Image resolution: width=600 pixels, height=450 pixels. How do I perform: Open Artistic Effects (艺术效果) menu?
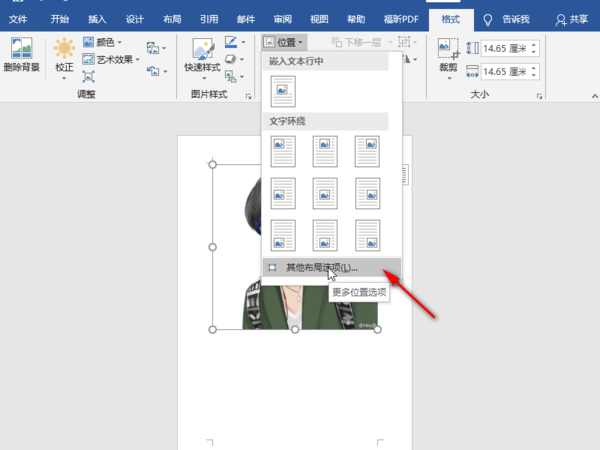(111, 59)
